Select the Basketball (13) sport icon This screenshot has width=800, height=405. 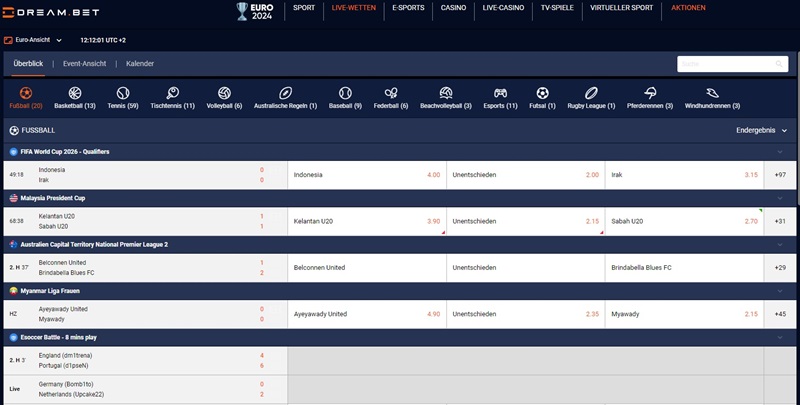pos(75,93)
